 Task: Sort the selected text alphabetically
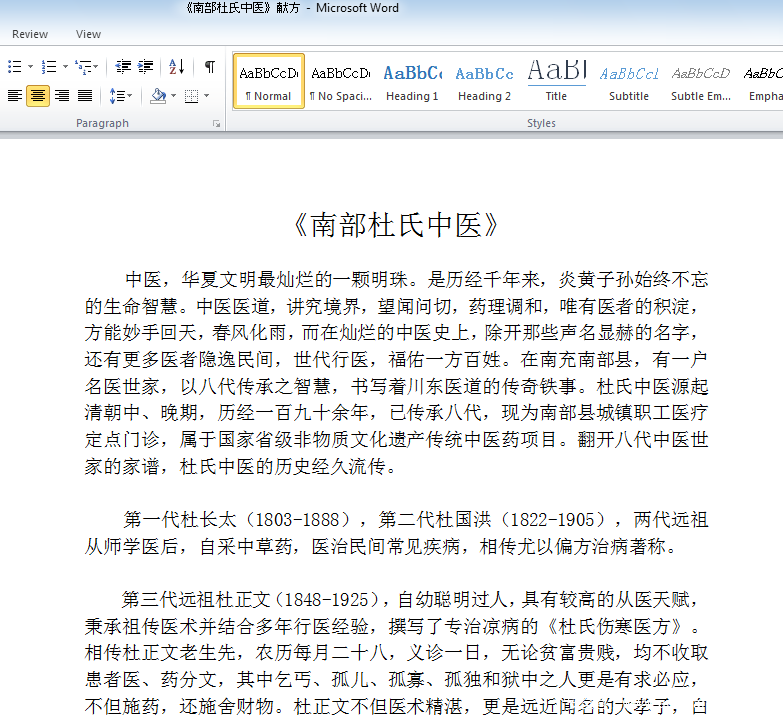click(x=177, y=67)
